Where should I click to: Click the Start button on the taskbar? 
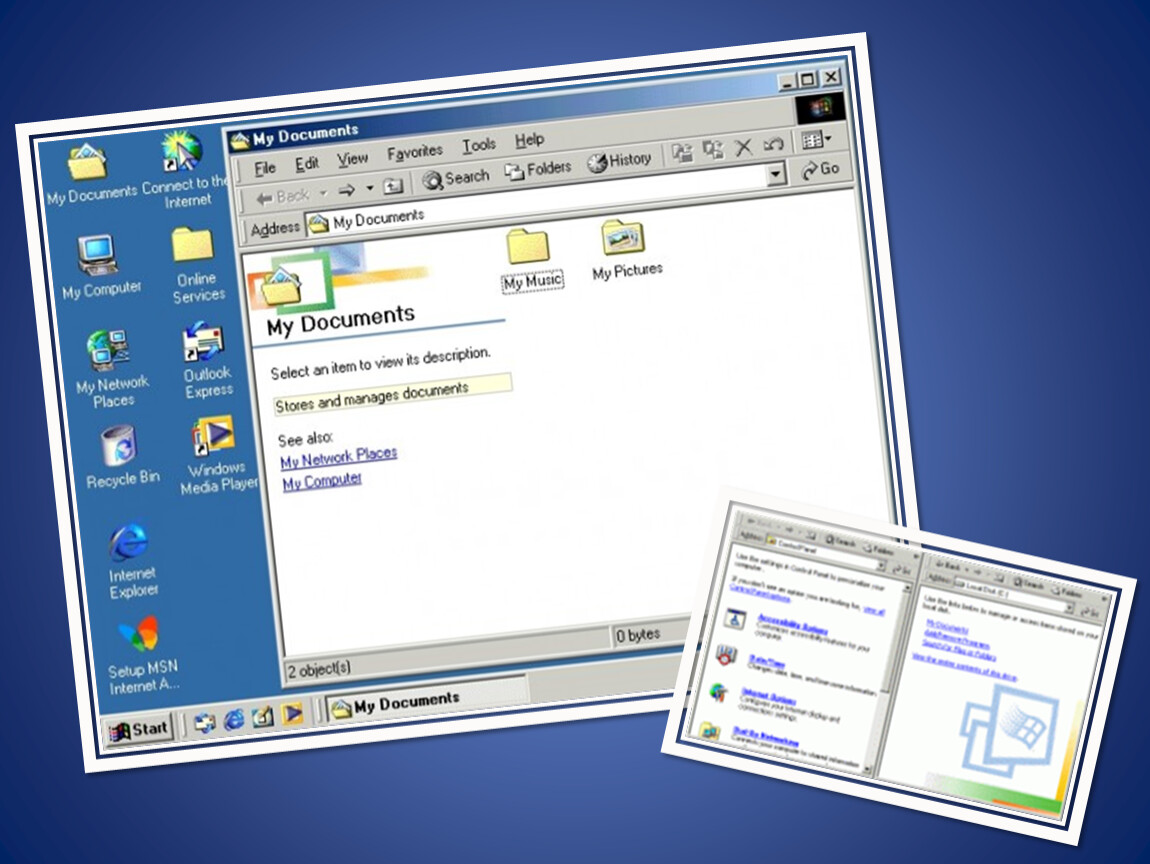[x=139, y=730]
